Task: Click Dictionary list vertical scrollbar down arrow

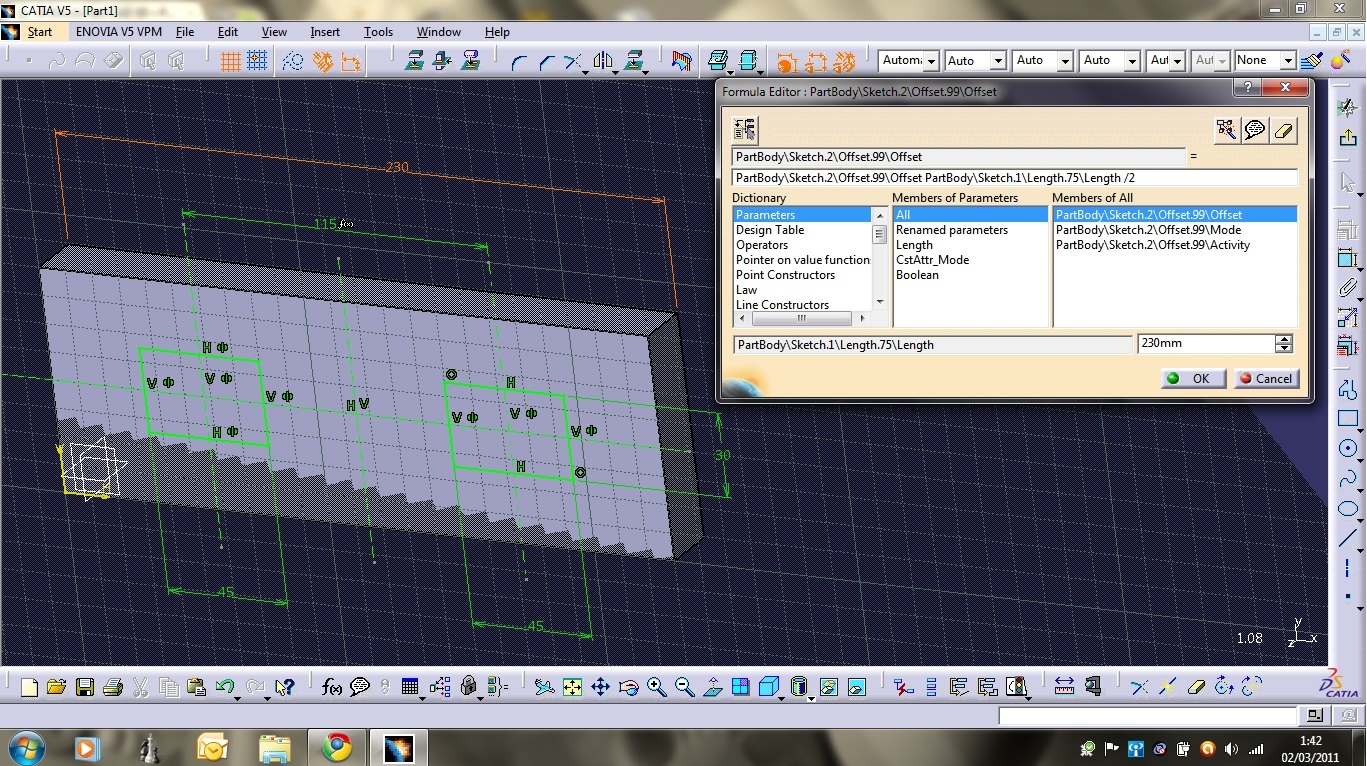Action: click(880, 301)
